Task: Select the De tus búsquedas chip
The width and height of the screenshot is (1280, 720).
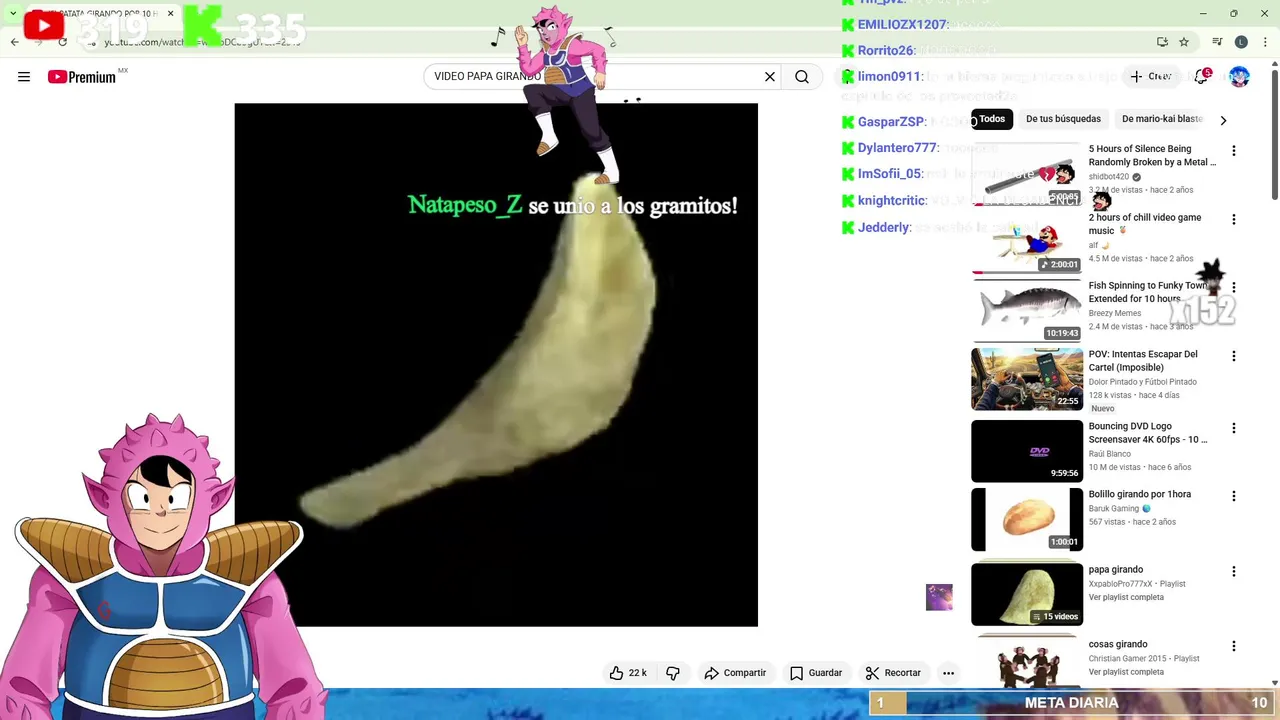Action: [1063, 119]
